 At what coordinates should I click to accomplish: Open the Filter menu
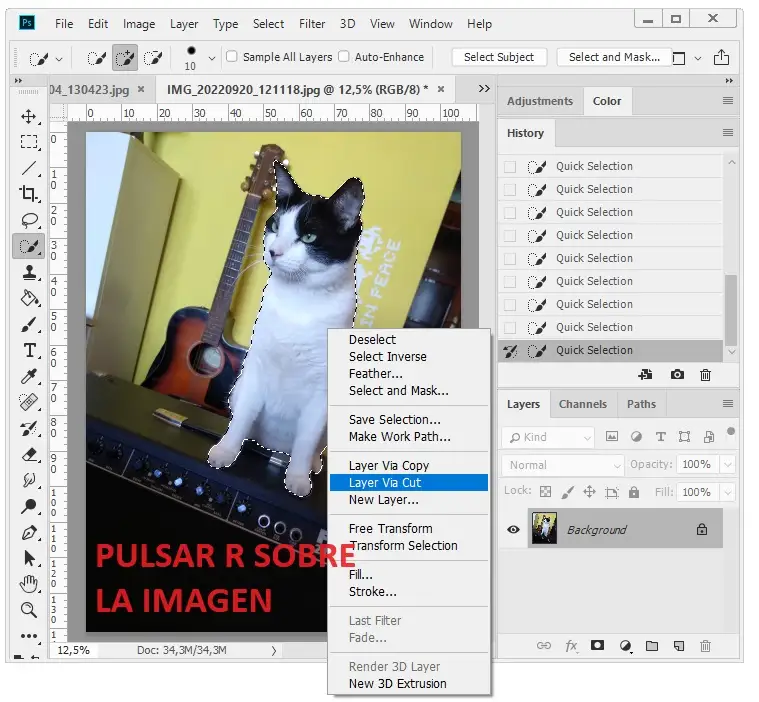312,24
